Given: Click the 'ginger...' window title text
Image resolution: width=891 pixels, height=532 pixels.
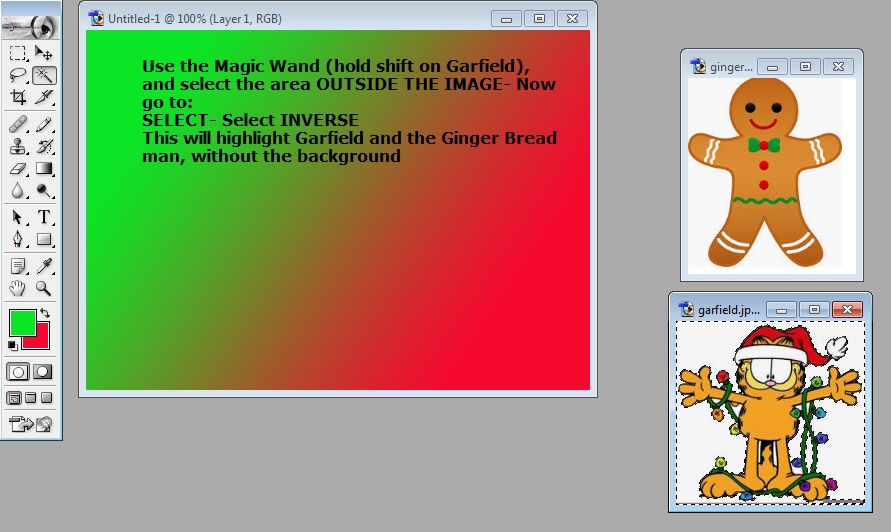Looking at the screenshot, I should 731,67.
